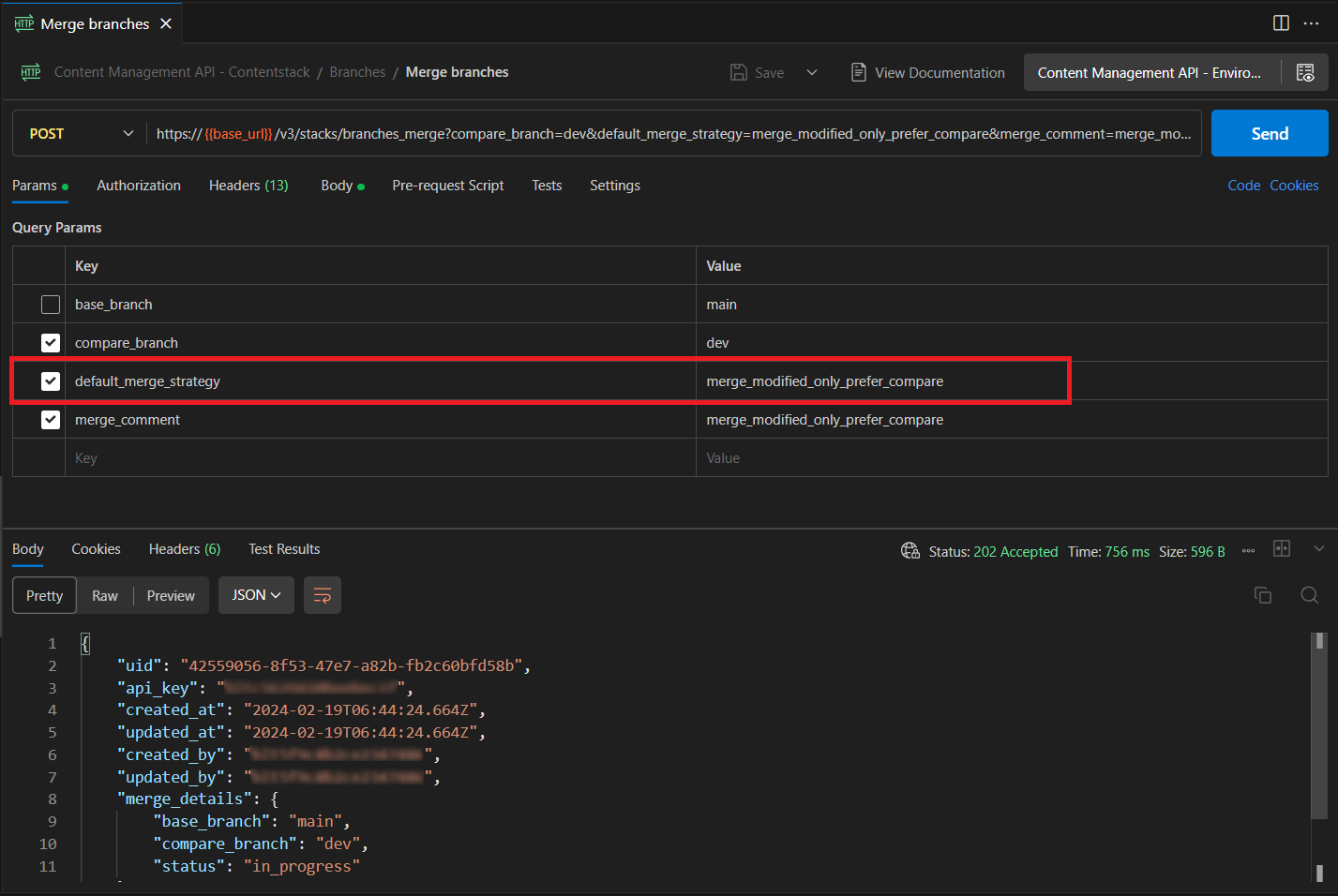Click the merge_comment value cell
1338x896 pixels.
click(1012, 420)
